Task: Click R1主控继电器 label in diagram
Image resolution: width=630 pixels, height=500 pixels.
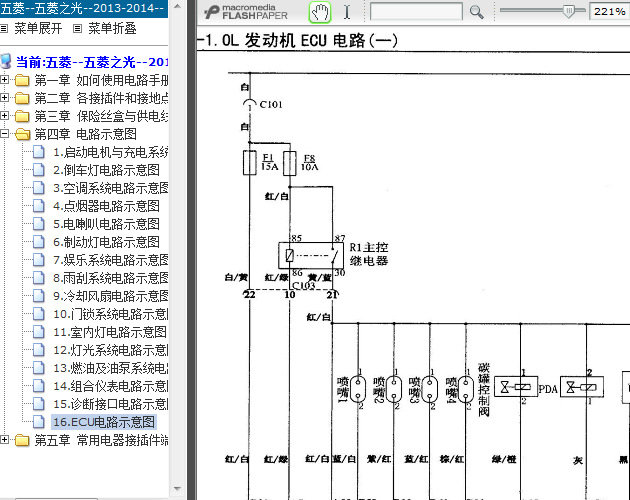Action: pyautogui.click(x=369, y=254)
